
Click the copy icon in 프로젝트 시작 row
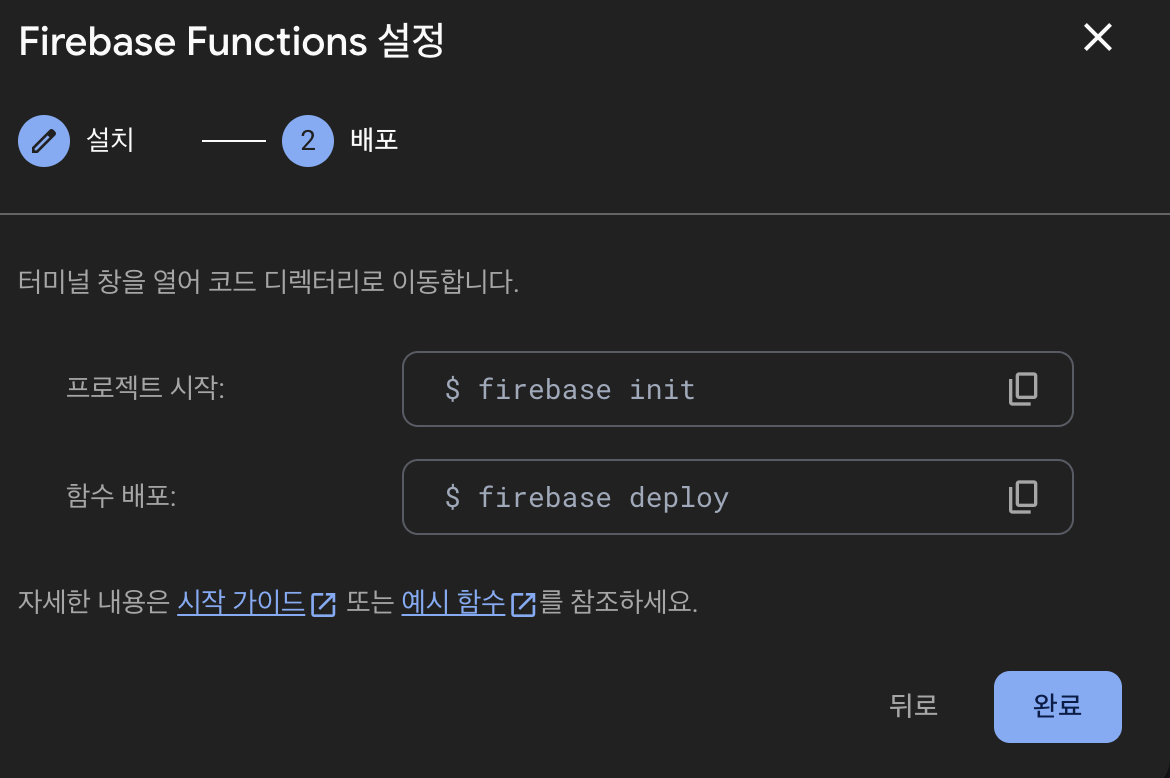pyautogui.click(x=1022, y=389)
